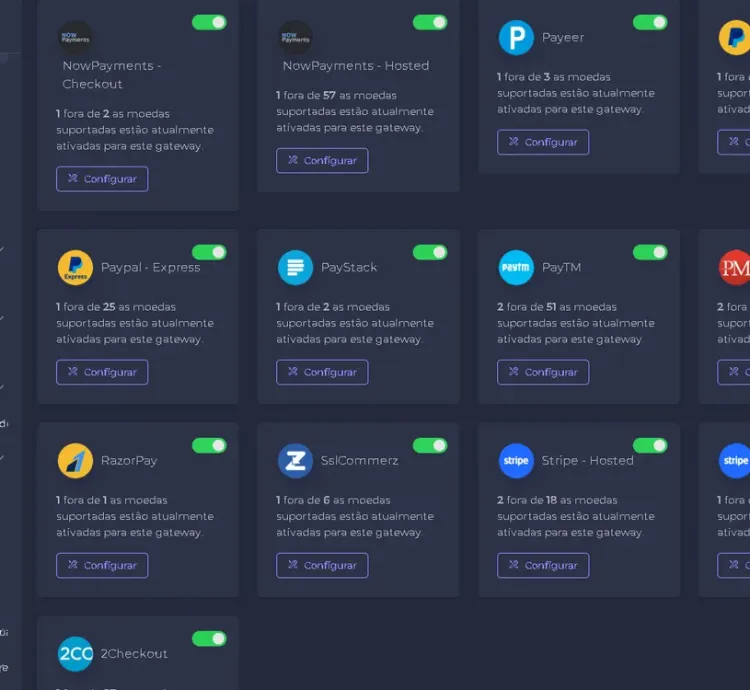
Task: Click the Stripe - Hosted logo icon
Action: (516, 461)
